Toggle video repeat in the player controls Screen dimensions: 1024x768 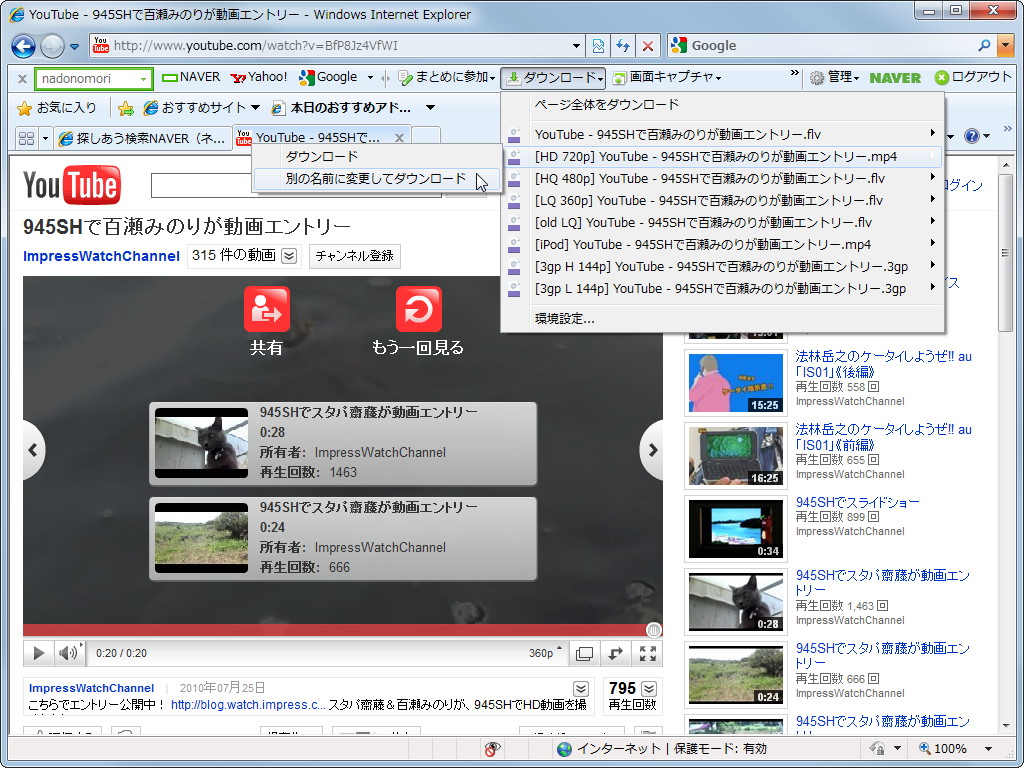pos(614,652)
